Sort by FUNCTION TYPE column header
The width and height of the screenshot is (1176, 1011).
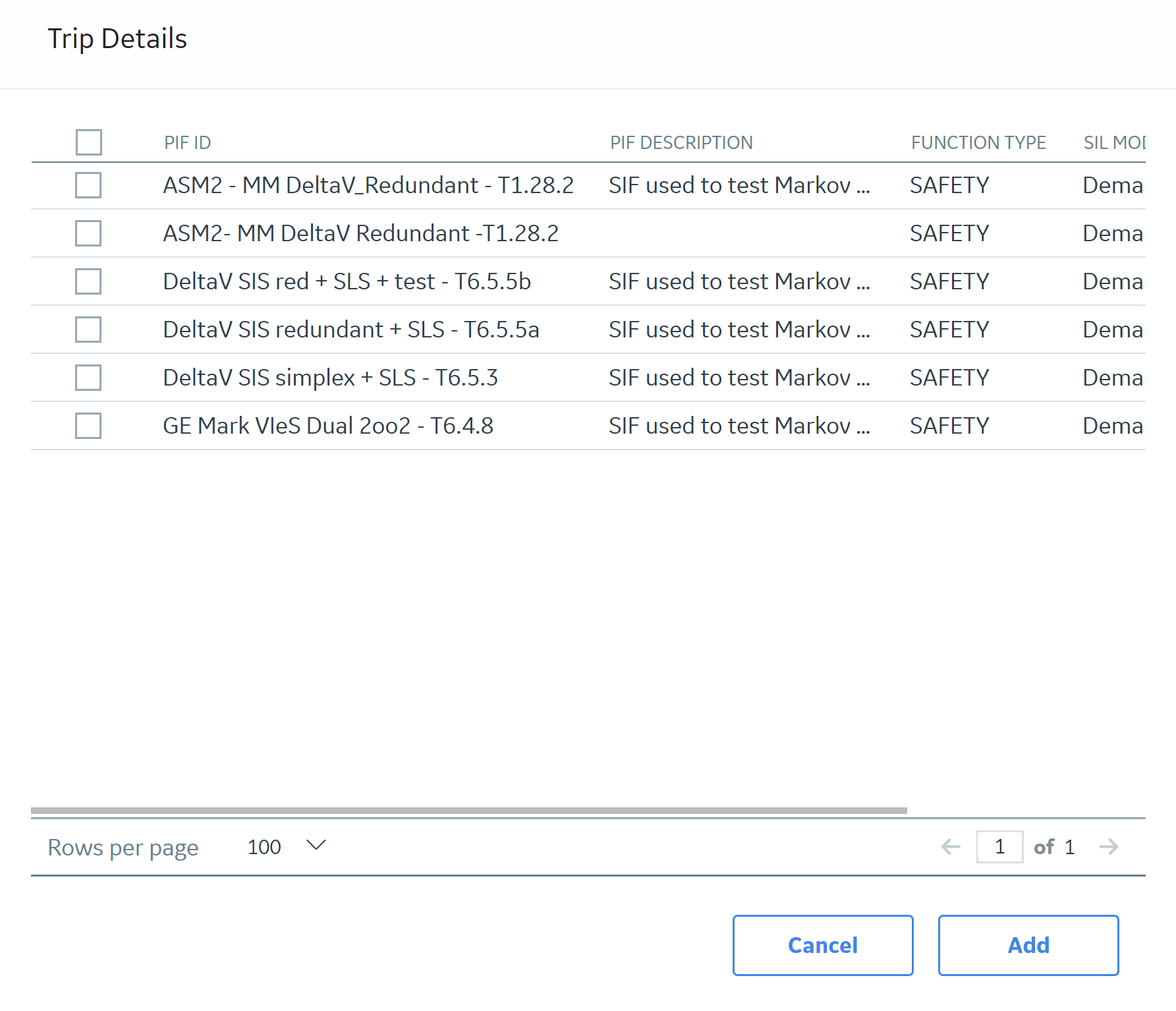pos(978,142)
